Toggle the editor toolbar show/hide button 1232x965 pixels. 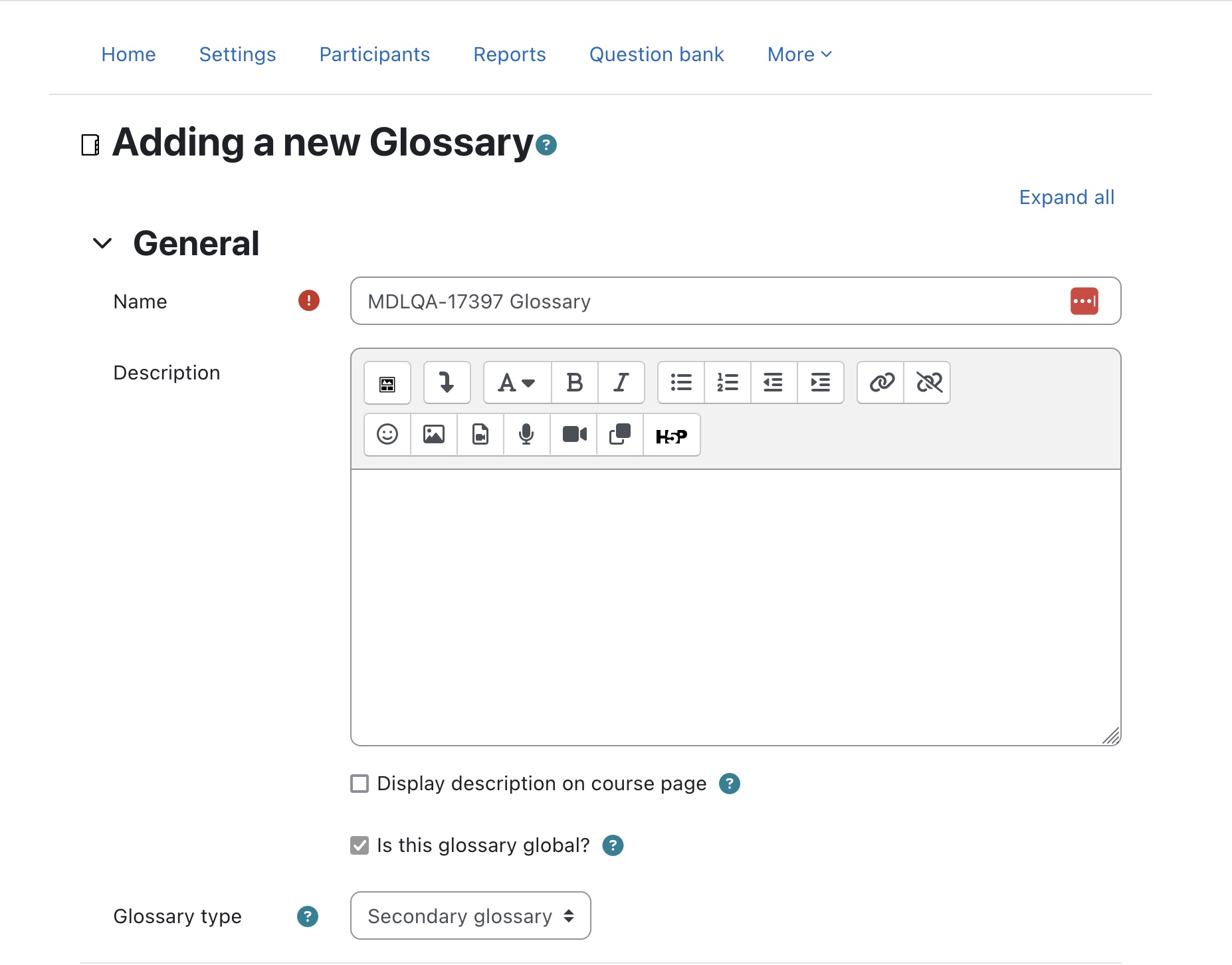(387, 383)
